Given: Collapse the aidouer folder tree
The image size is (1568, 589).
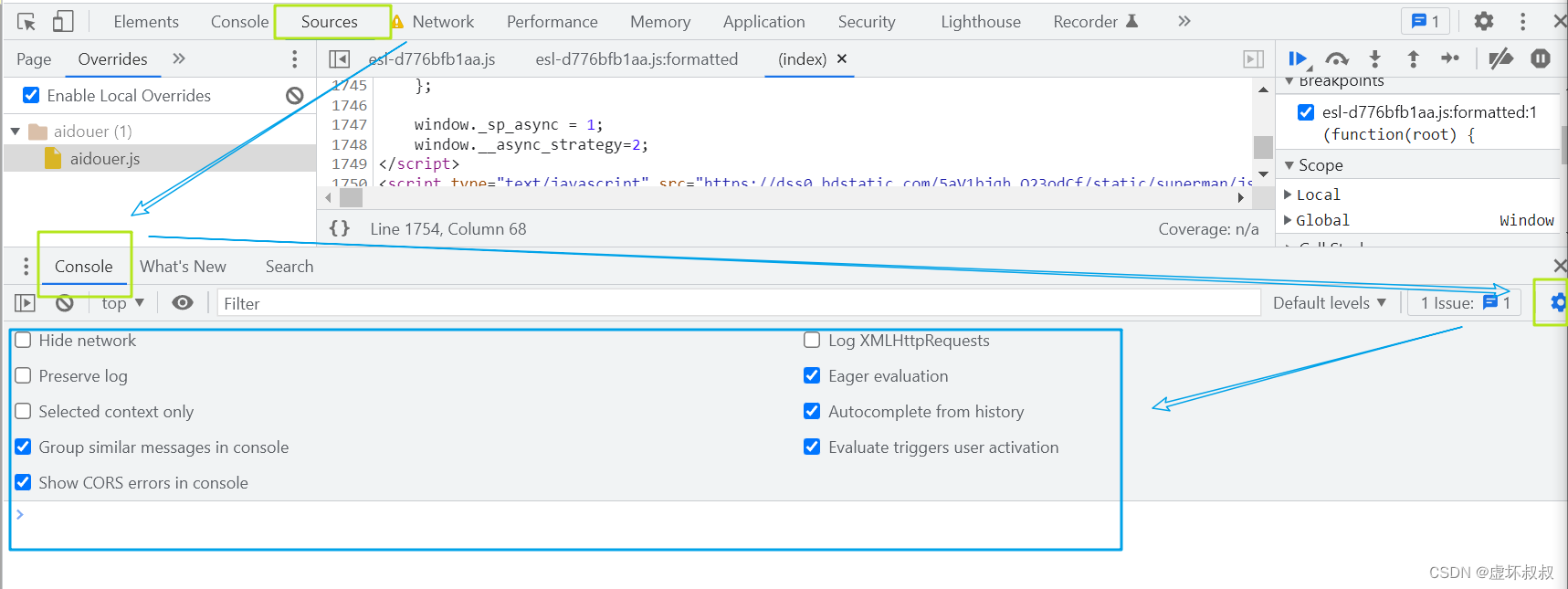Looking at the screenshot, I should [16, 131].
